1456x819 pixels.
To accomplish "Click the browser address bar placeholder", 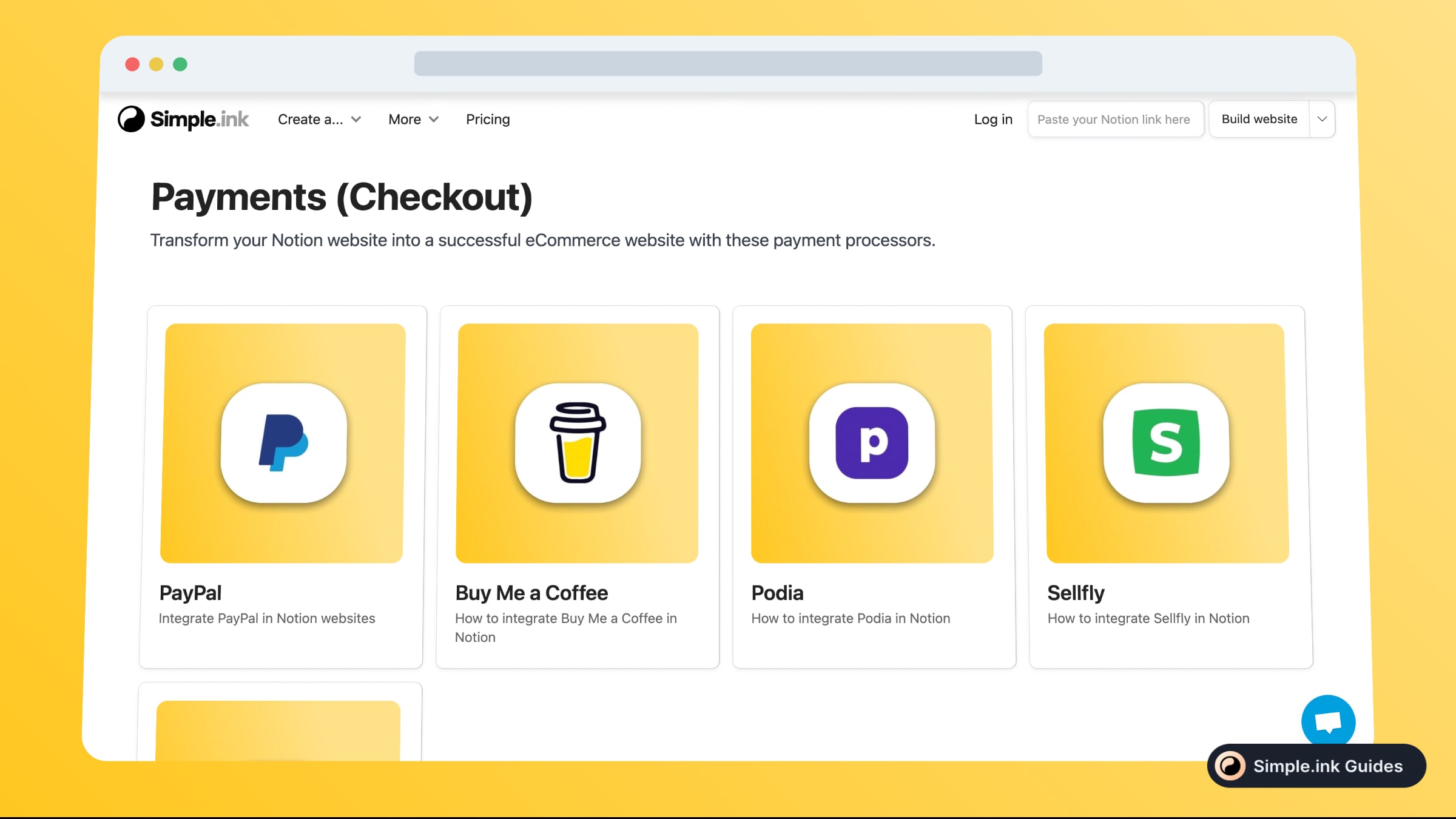I will click(728, 64).
